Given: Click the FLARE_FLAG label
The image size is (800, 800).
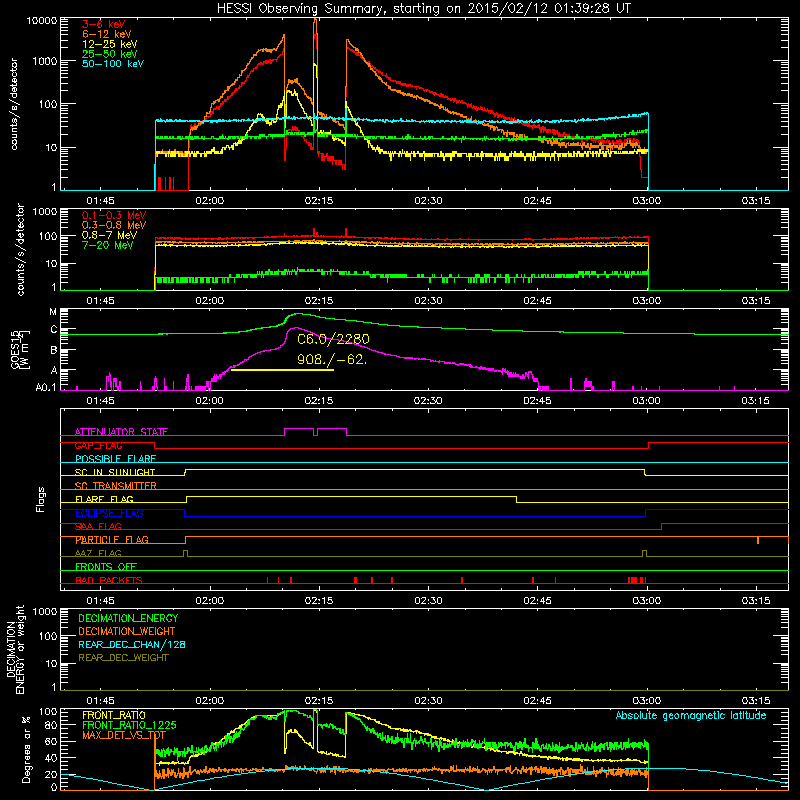Looking at the screenshot, I should (x=104, y=499).
